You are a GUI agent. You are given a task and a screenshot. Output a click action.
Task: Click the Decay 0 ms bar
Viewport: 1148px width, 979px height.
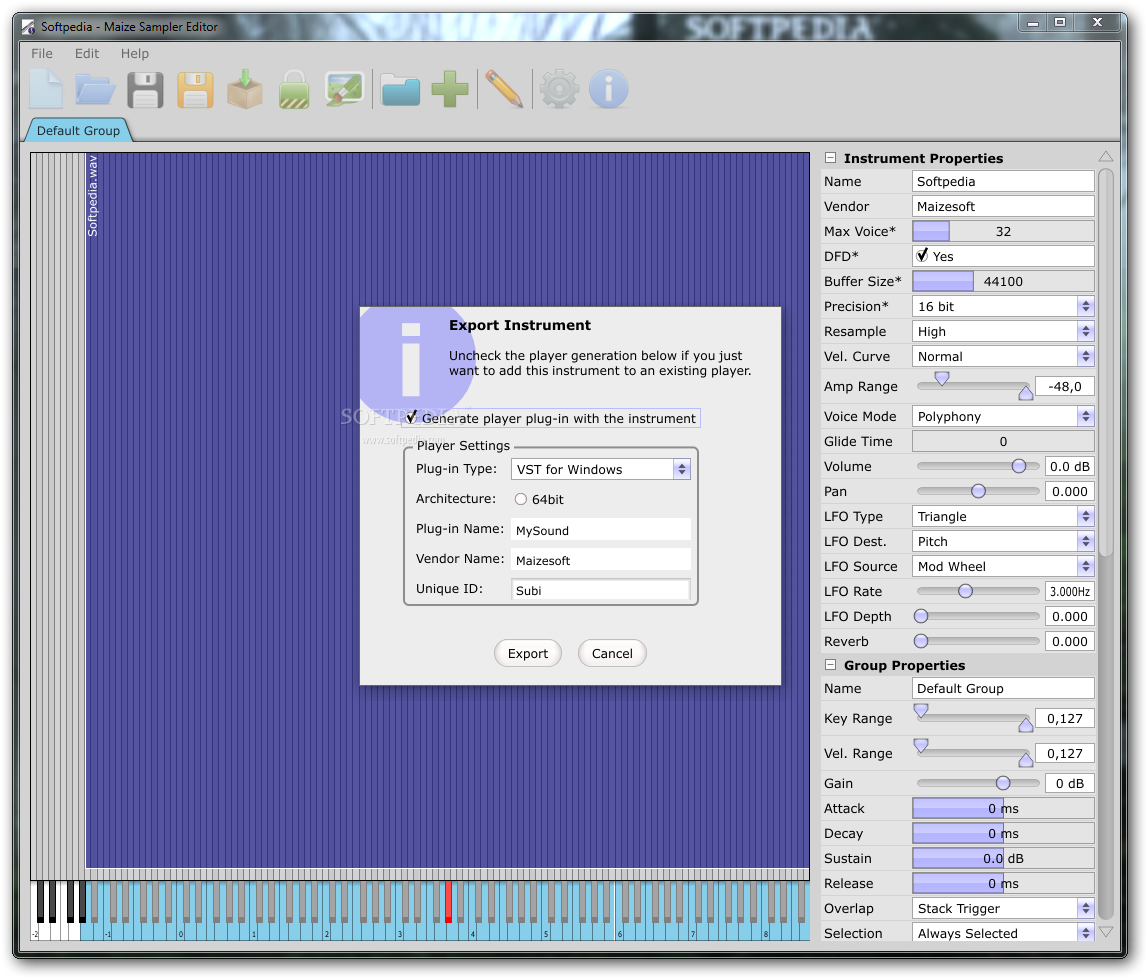(x=1003, y=833)
